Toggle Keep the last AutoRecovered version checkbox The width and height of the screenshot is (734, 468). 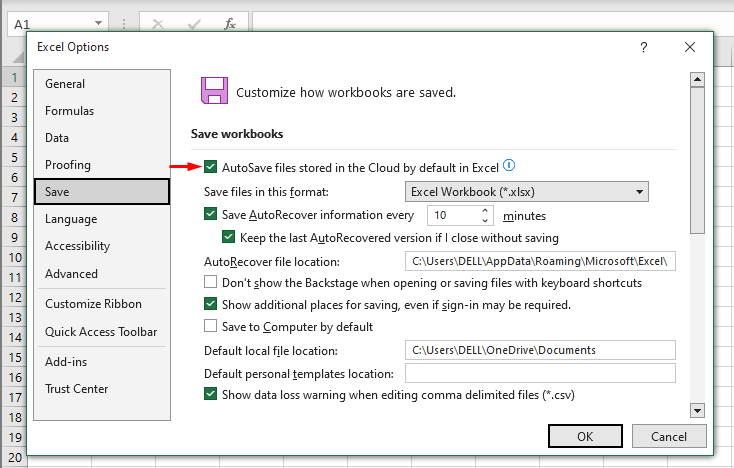point(228,237)
